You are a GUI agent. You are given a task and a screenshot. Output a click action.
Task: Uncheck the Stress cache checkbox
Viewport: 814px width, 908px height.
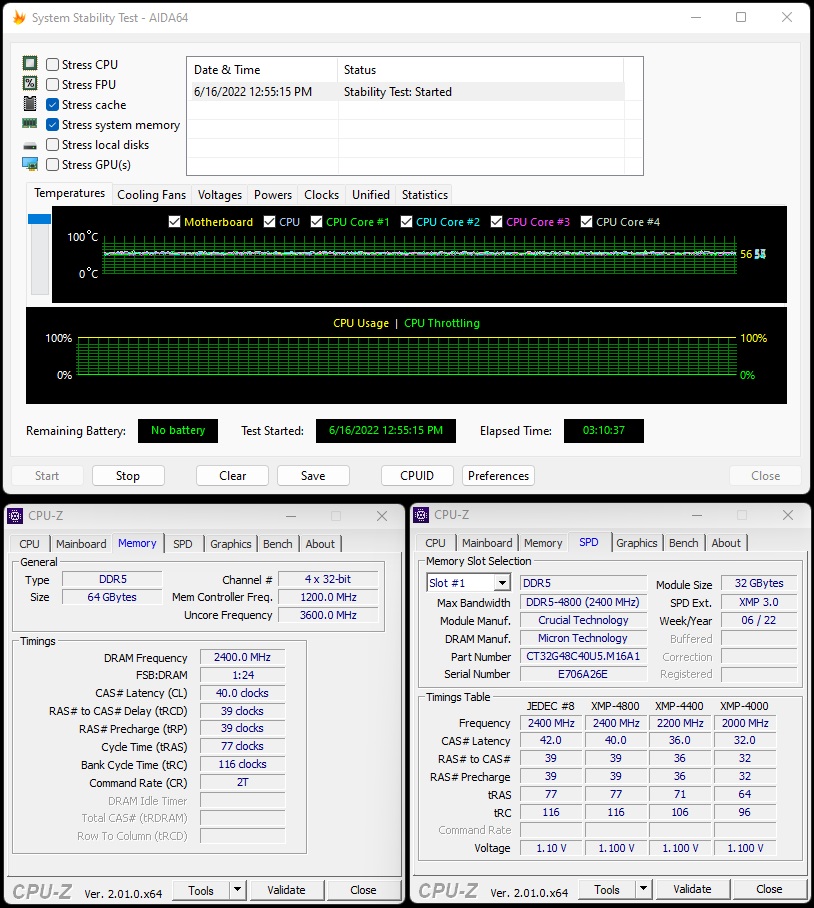tap(53, 105)
